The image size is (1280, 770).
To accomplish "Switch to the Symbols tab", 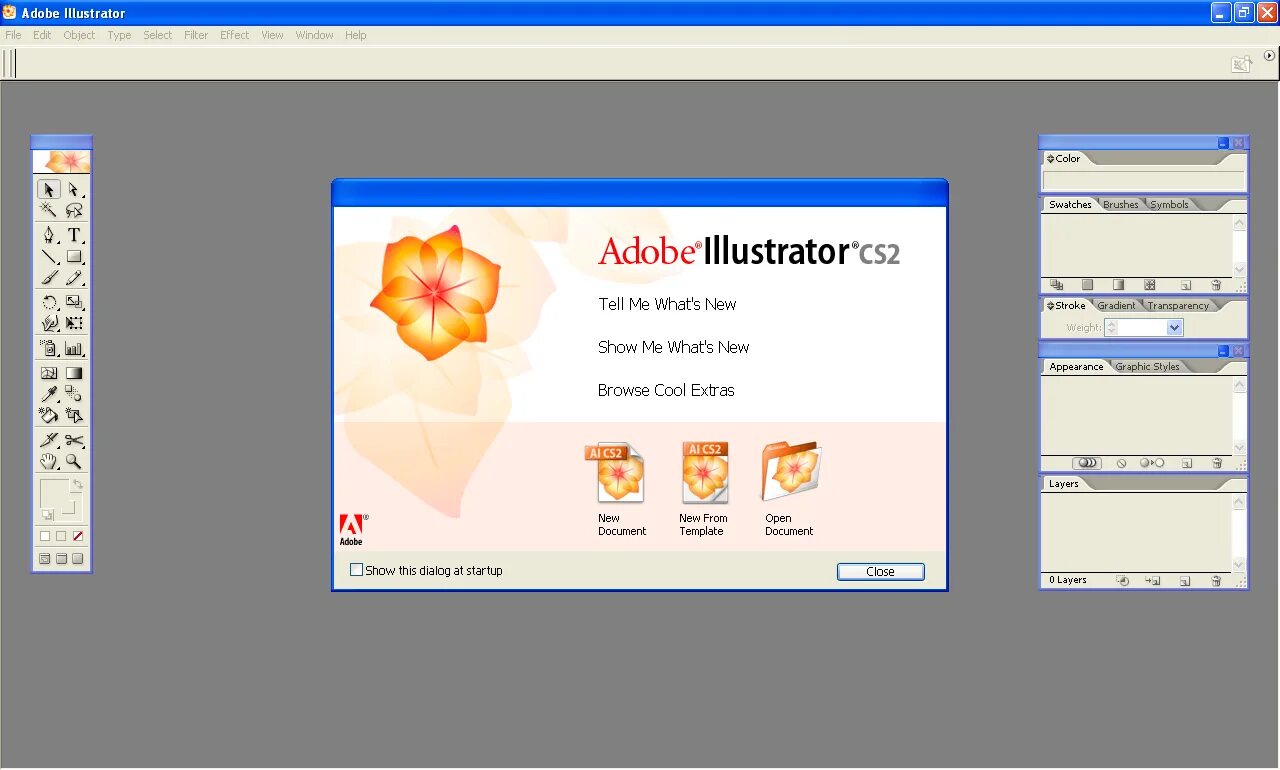I will pos(1169,205).
